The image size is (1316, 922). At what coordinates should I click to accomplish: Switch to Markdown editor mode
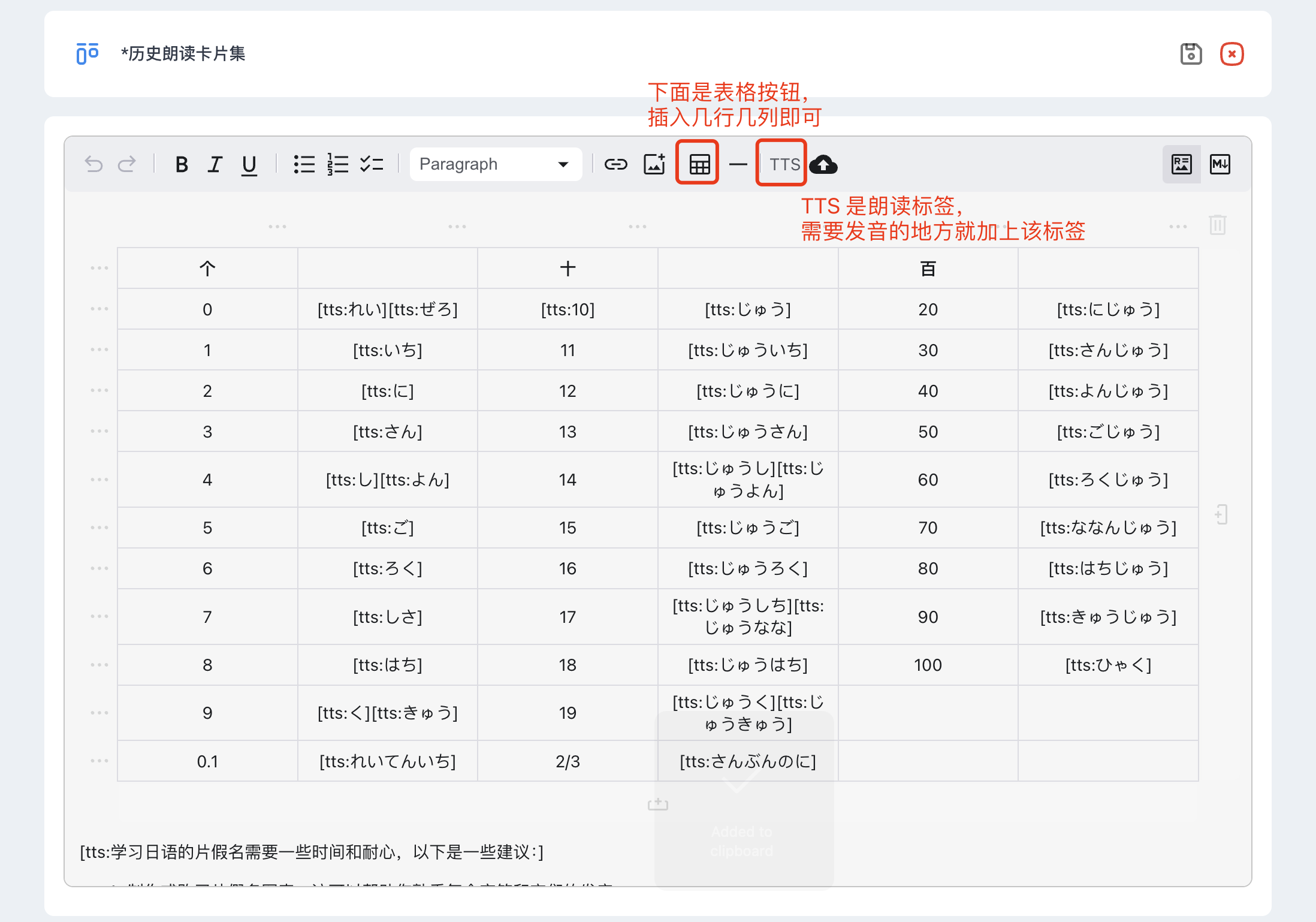click(1220, 164)
